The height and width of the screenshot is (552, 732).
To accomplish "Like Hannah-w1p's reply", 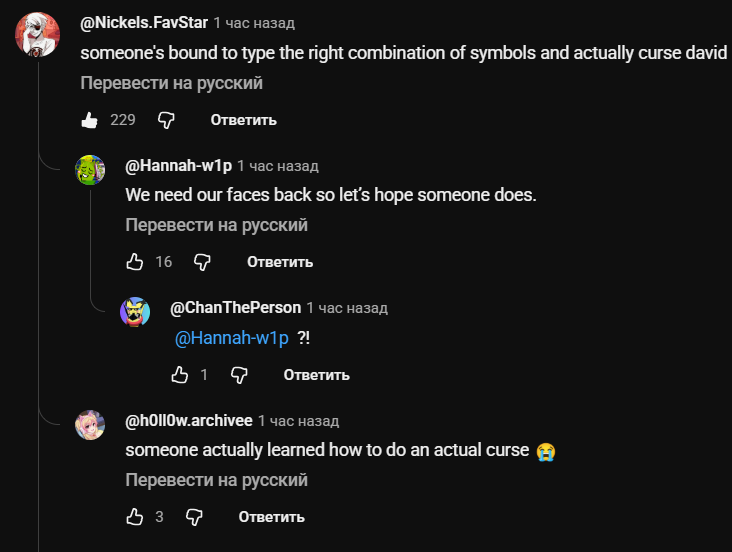I will (x=135, y=262).
